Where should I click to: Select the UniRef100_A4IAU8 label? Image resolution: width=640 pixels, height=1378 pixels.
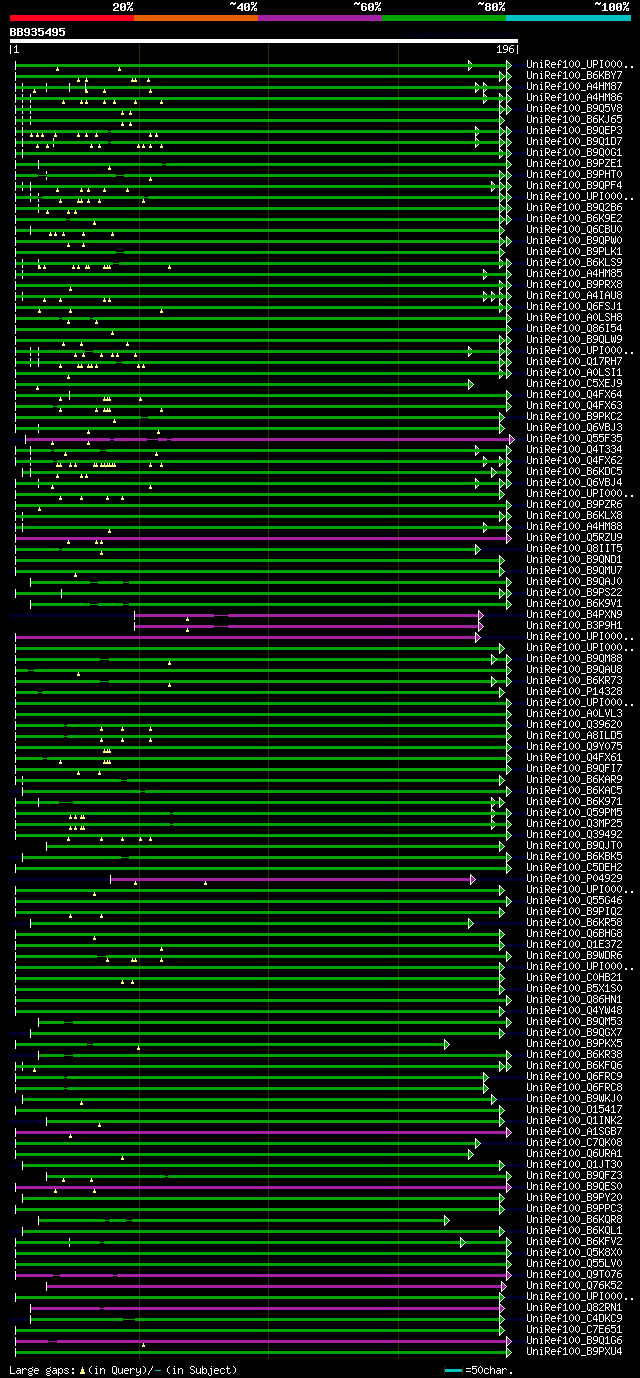574,295
